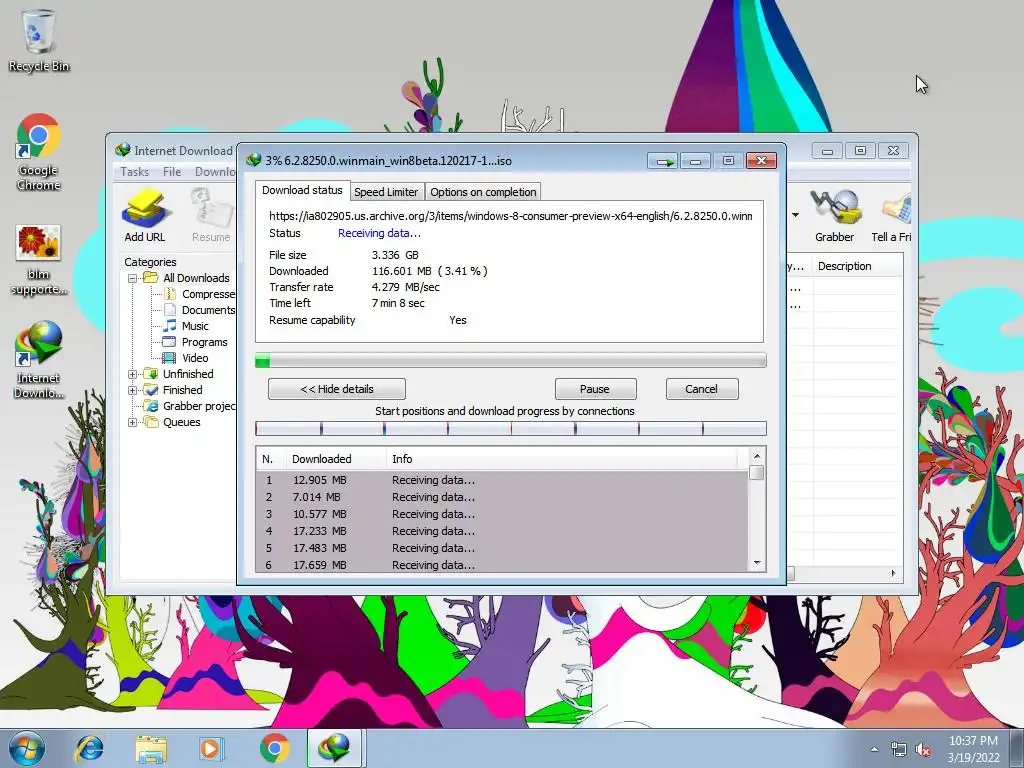Viewport: 1024px width, 768px height.
Task: Expand the Queues tree node
Action: 133,423
